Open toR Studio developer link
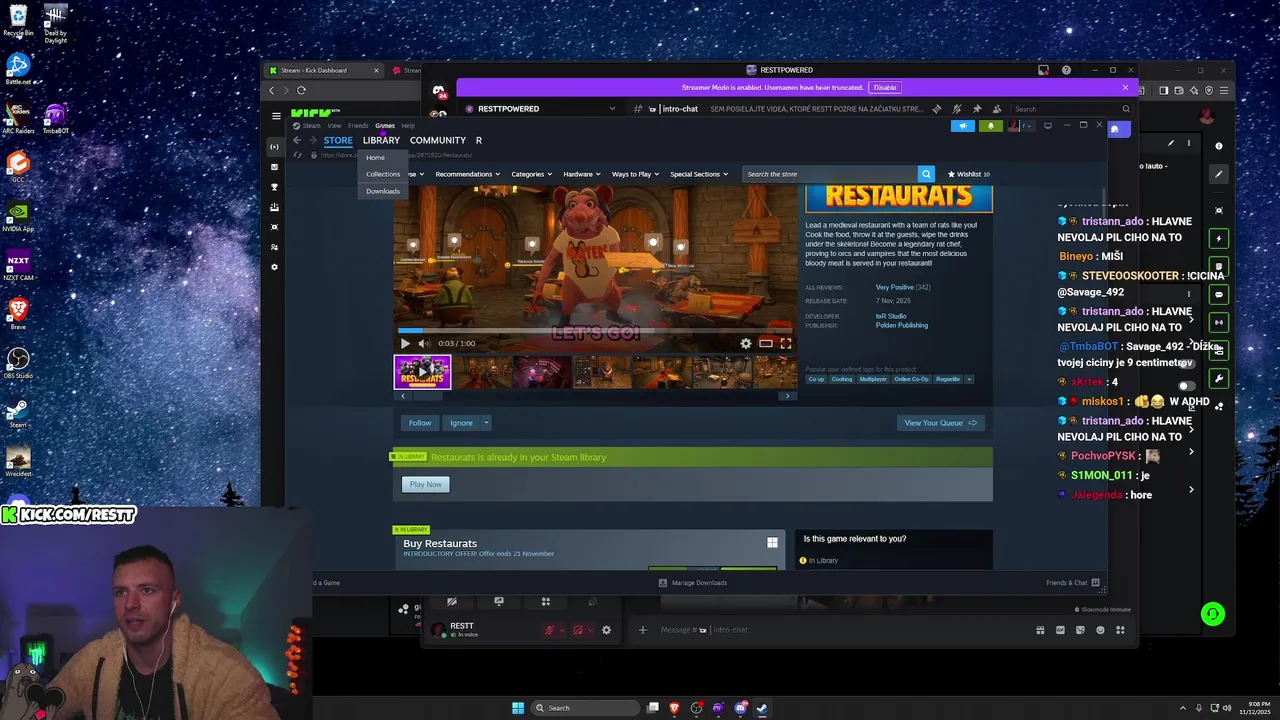Image resolution: width=1280 pixels, height=720 pixels. (891, 316)
